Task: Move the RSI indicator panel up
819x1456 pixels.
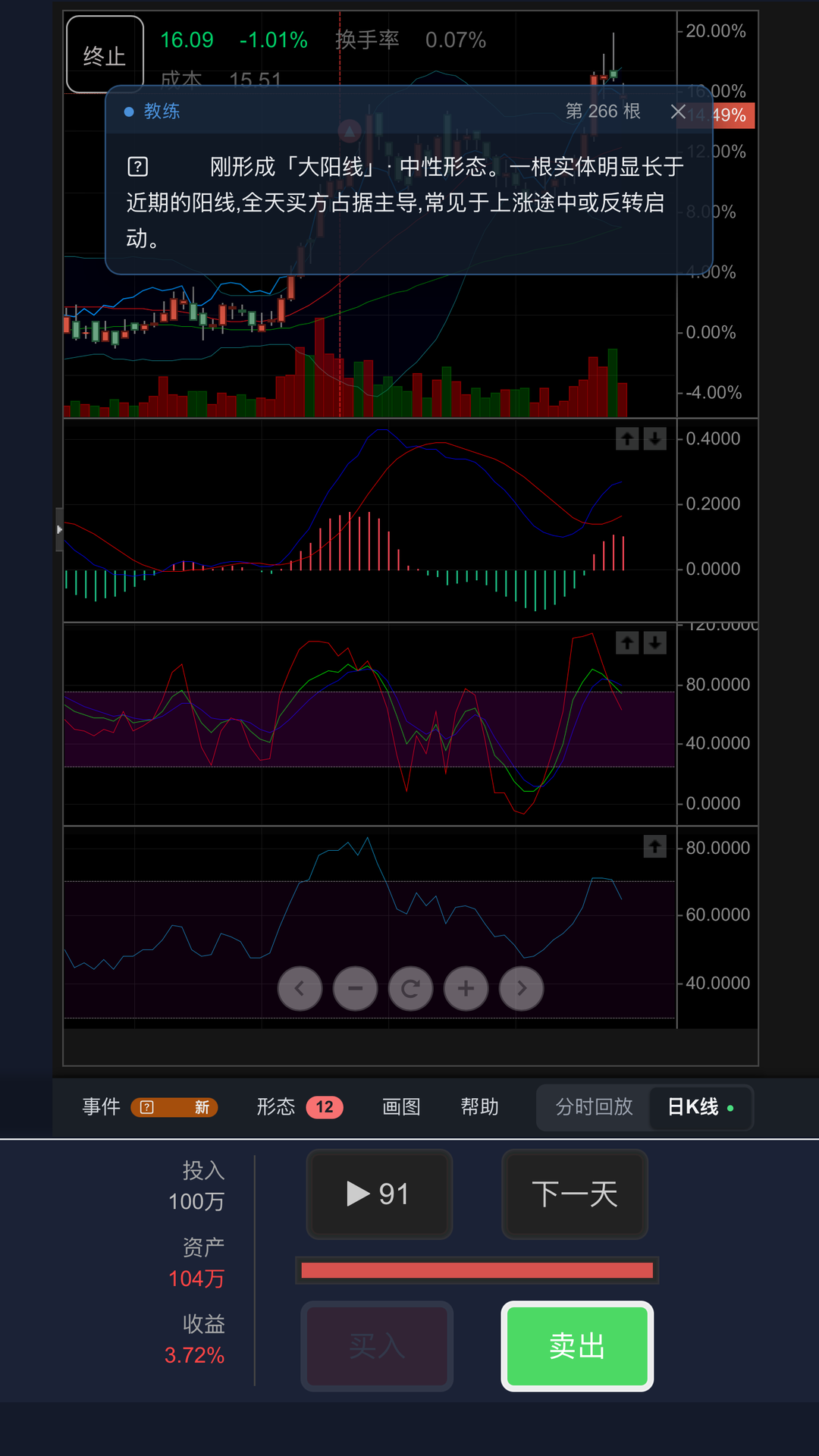Action: [x=655, y=846]
